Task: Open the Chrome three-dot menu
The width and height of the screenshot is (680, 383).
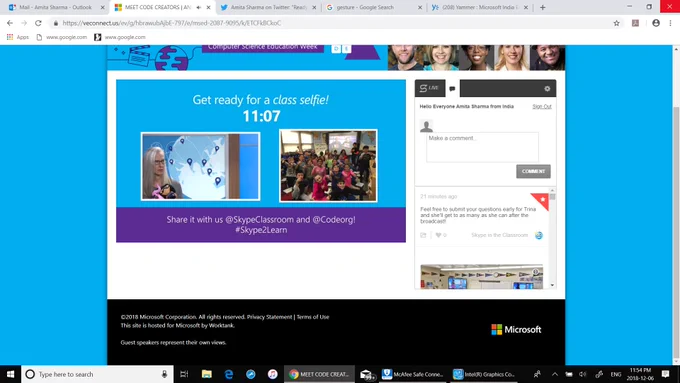Action: (670, 23)
